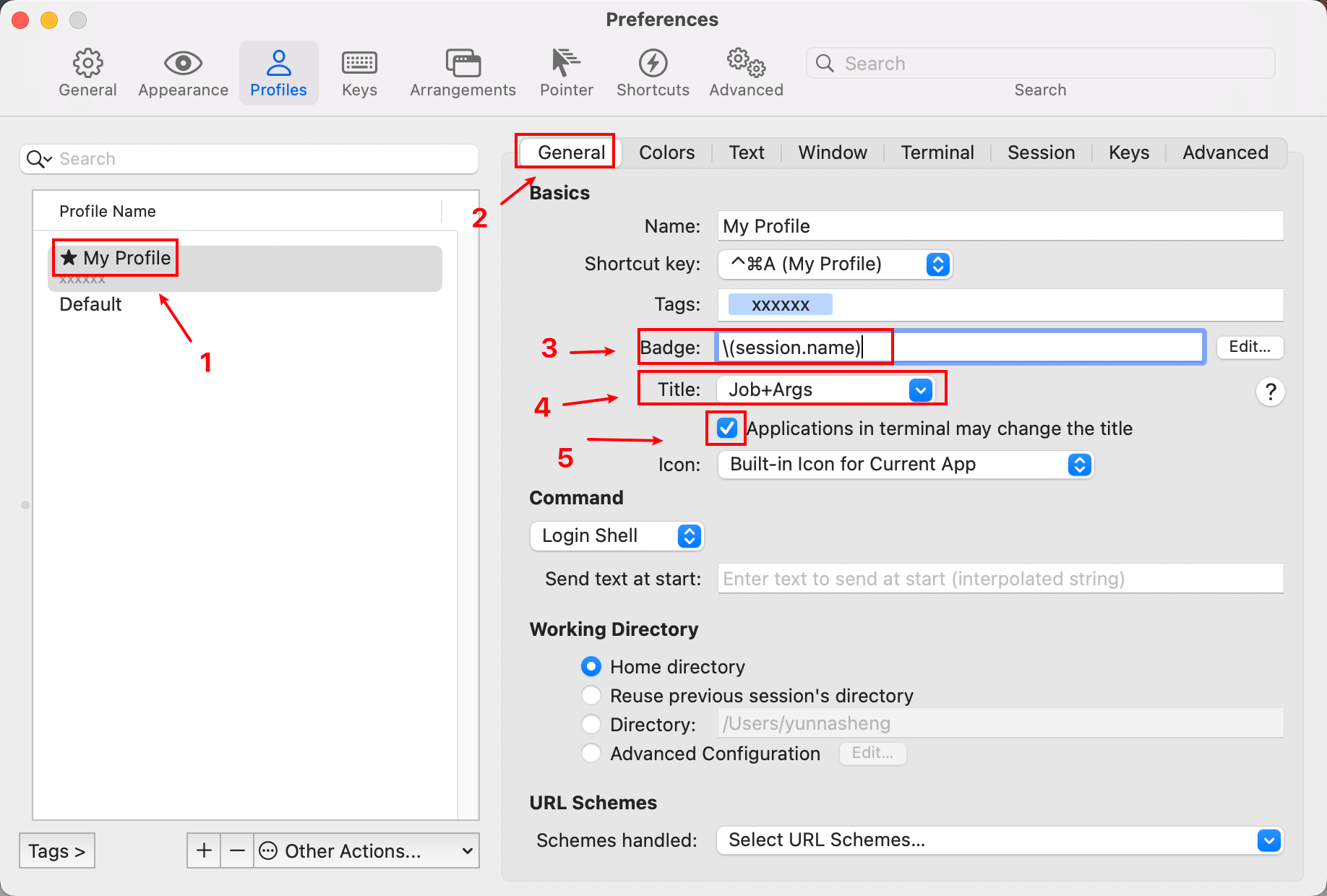Screen dimensions: 1327x896
Task: Click the Edit button next to Badge
Action: pos(1250,347)
